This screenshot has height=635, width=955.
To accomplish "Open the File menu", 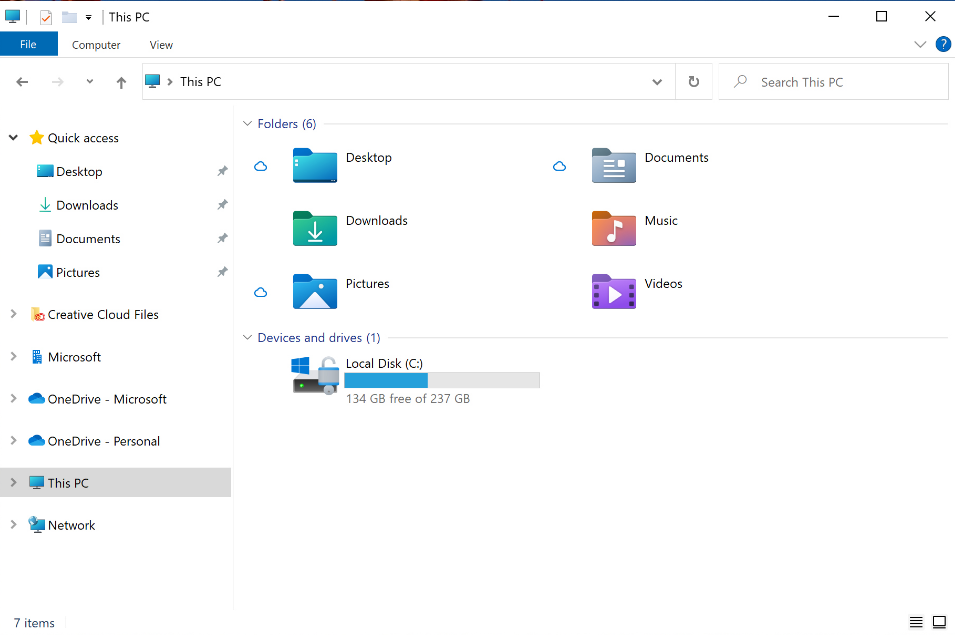I will click(28, 44).
